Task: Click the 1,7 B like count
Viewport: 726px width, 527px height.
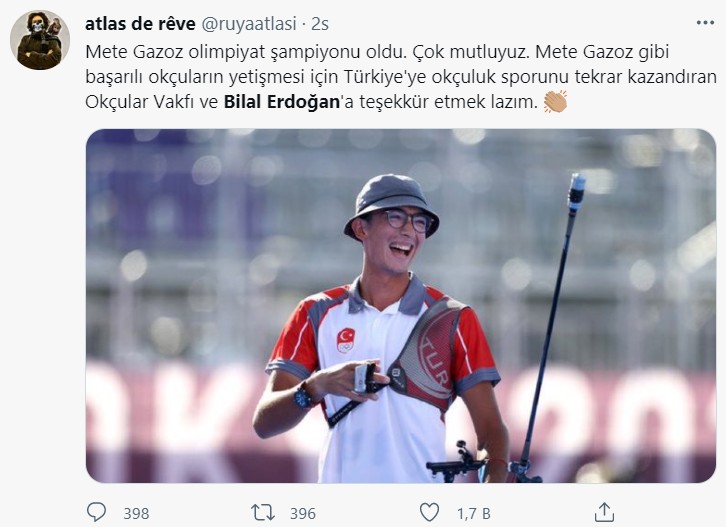Action: pyautogui.click(x=474, y=513)
